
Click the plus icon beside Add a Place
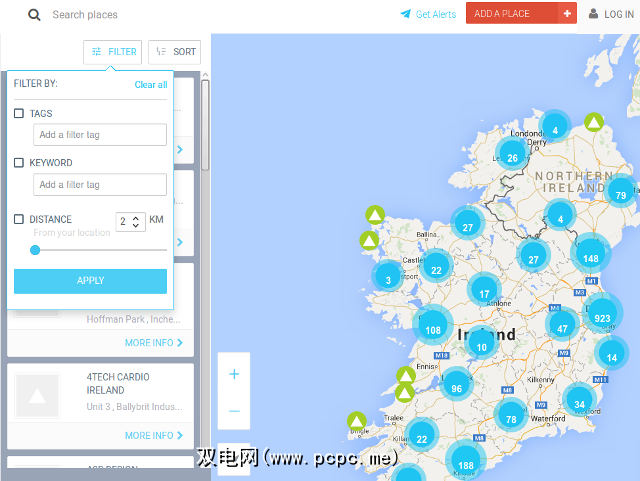(568, 14)
